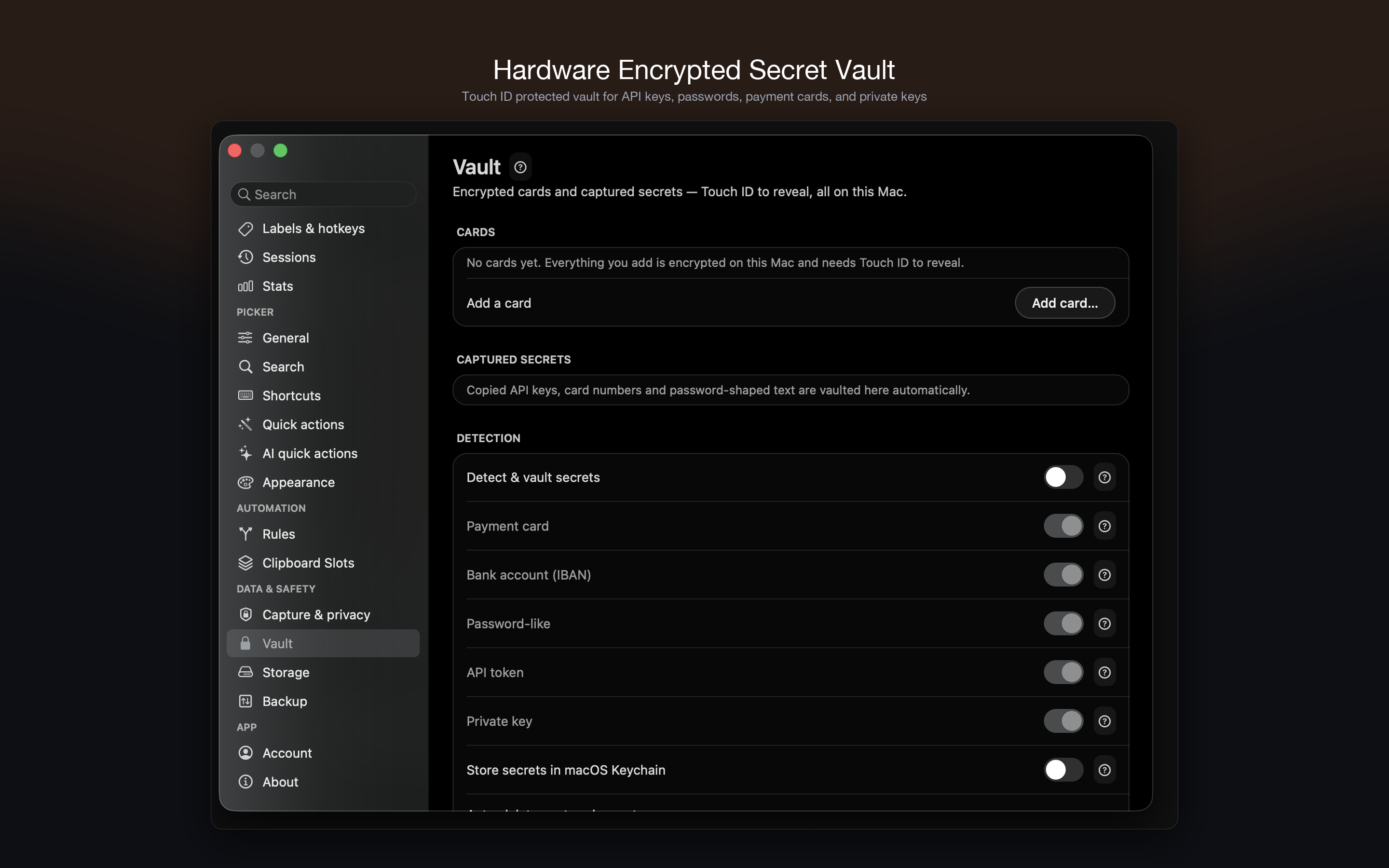The image size is (1389, 868).
Task: Click the Backup icon in sidebar
Action: (245, 701)
